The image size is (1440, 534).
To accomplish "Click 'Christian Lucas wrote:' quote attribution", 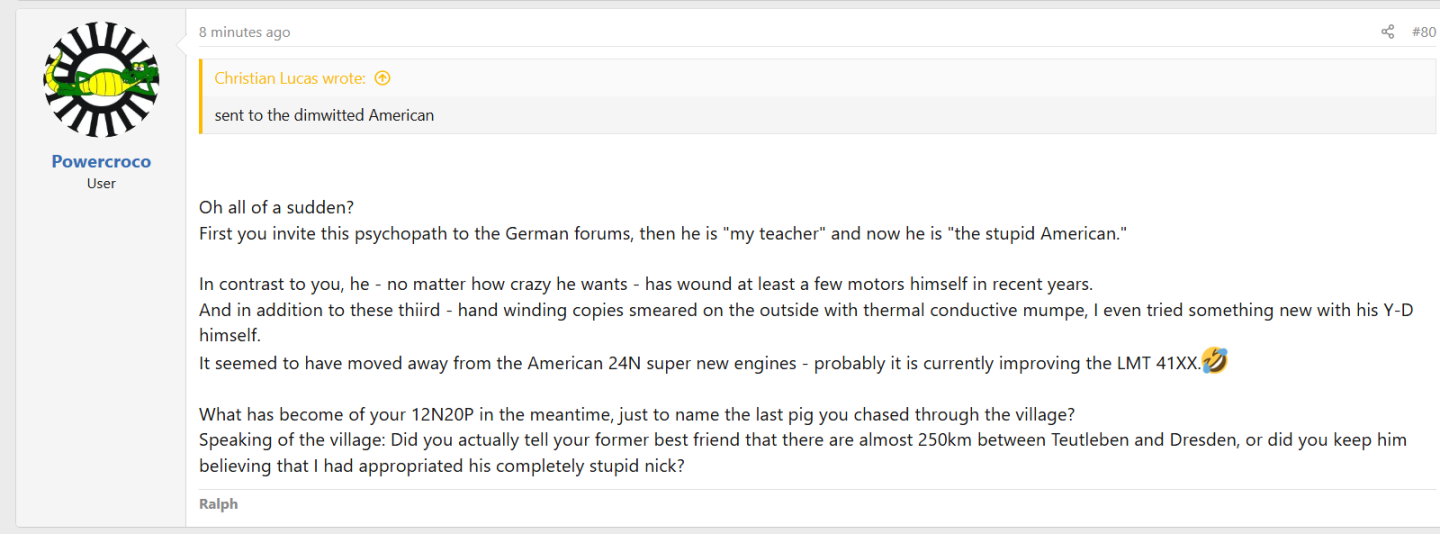I will (290, 78).
